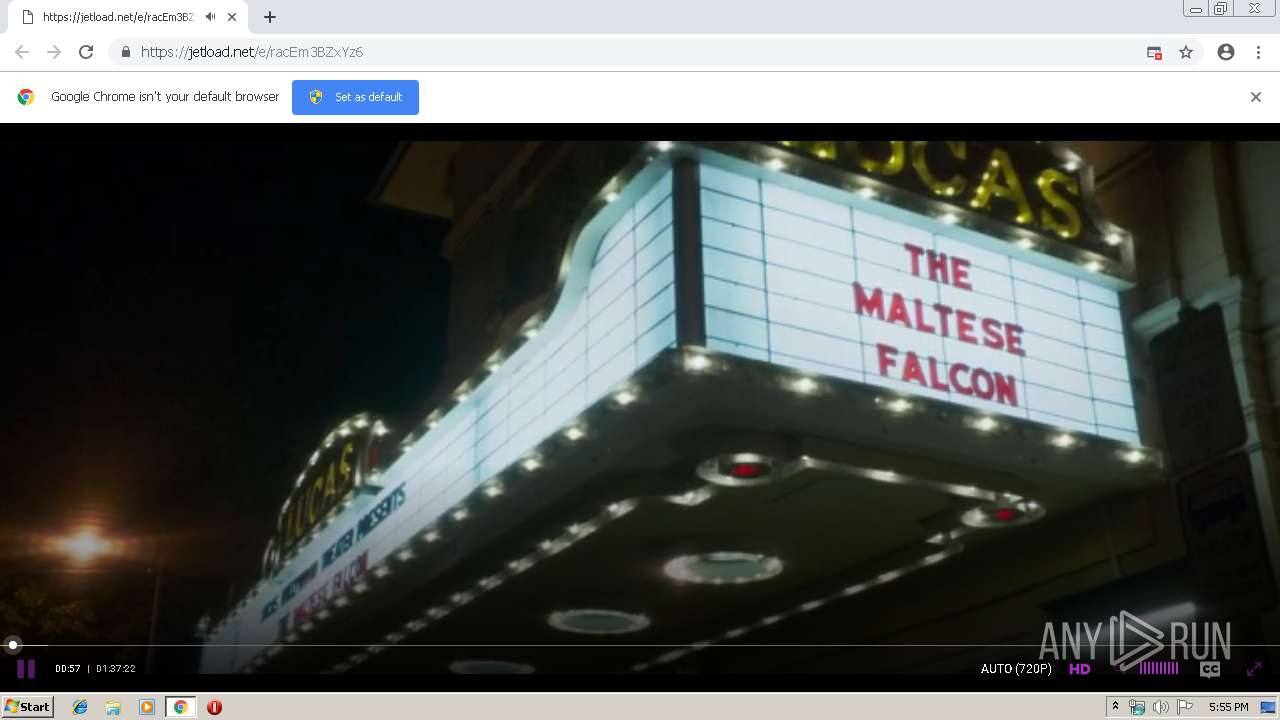Viewport: 1280px width, 720px height.
Task: Launch Windows Media Player from the taskbar
Action: point(147,707)
